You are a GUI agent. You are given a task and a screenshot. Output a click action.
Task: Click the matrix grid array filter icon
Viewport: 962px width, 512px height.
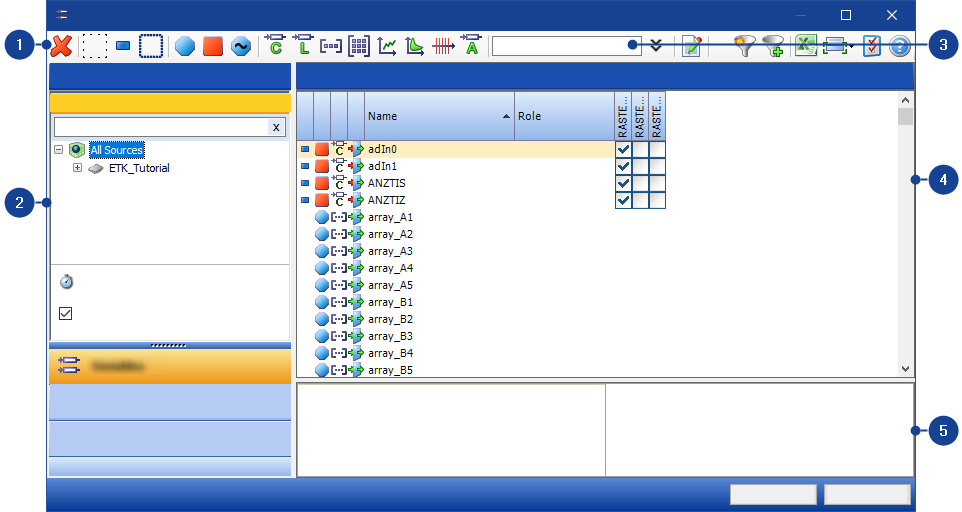click(x=359, y=46)
